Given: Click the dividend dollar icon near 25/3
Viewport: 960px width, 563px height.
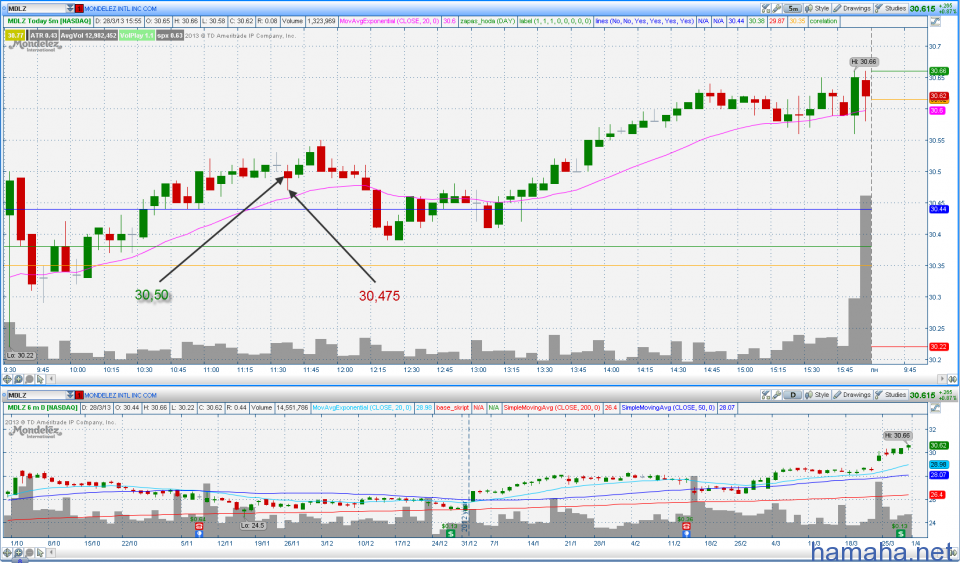Looking at the screenshot, I should click(x=899, y=534).
